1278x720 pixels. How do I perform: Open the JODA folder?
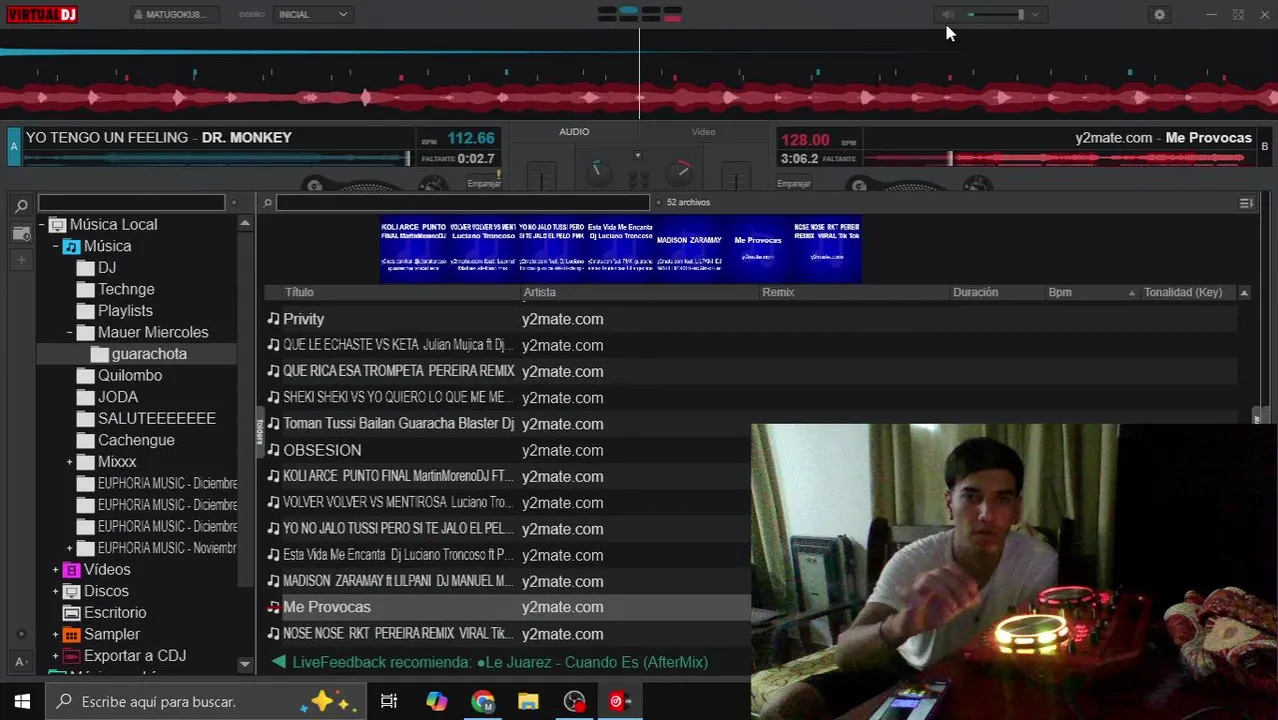118,397
